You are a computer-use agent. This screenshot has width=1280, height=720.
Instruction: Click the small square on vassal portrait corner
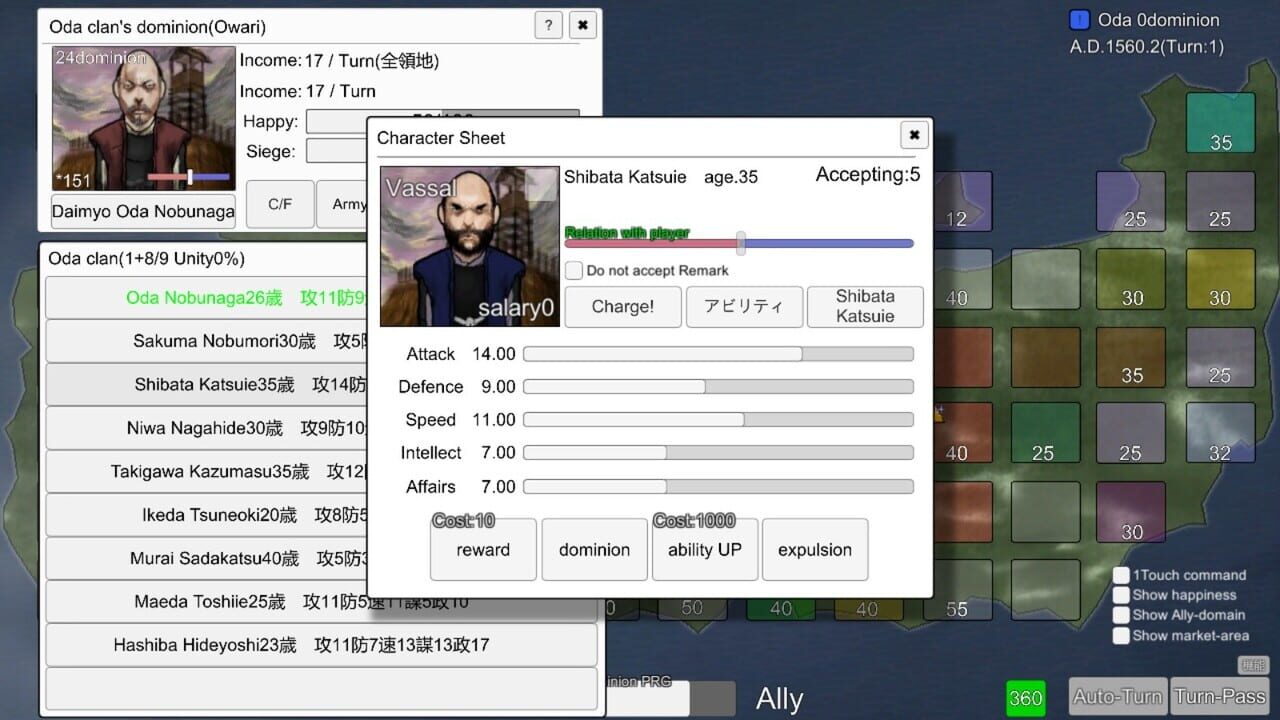(541, 185)
